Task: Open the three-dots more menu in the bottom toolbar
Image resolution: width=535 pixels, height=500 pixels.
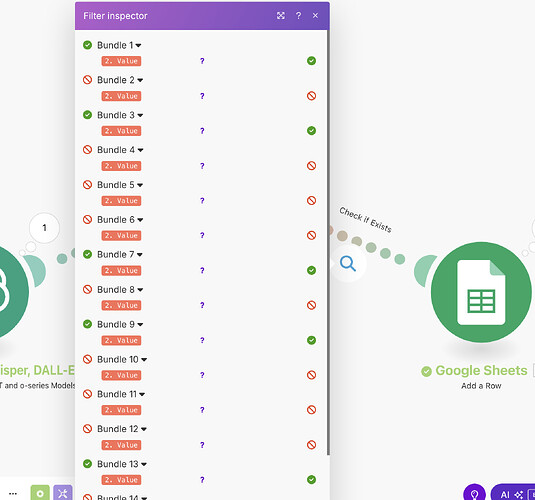Action: (13, 494)
